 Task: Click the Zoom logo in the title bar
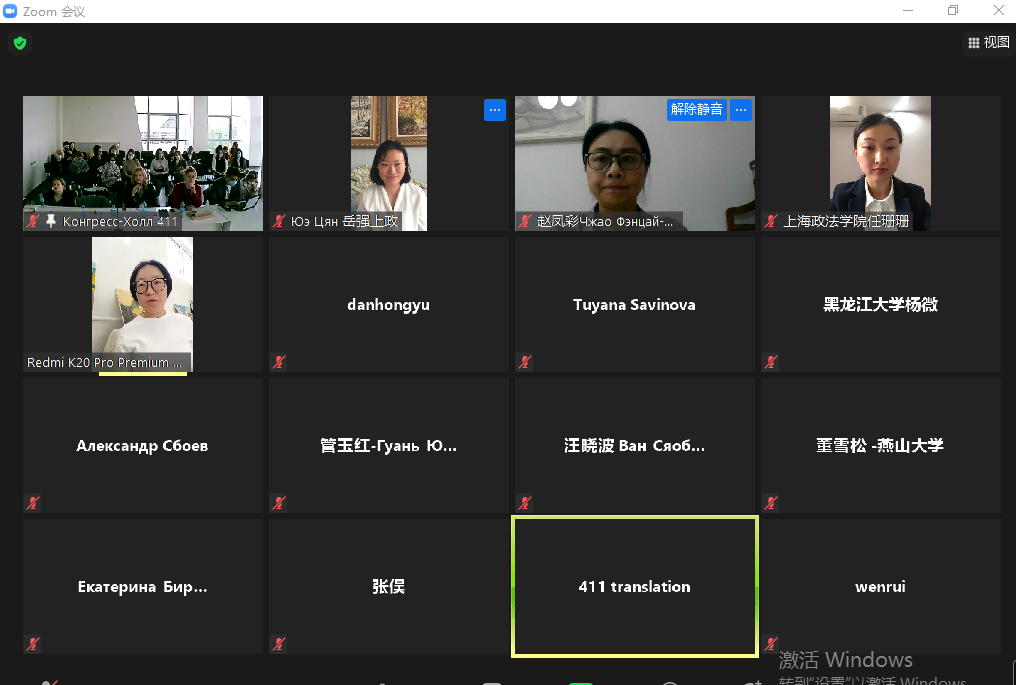[11, 10]
